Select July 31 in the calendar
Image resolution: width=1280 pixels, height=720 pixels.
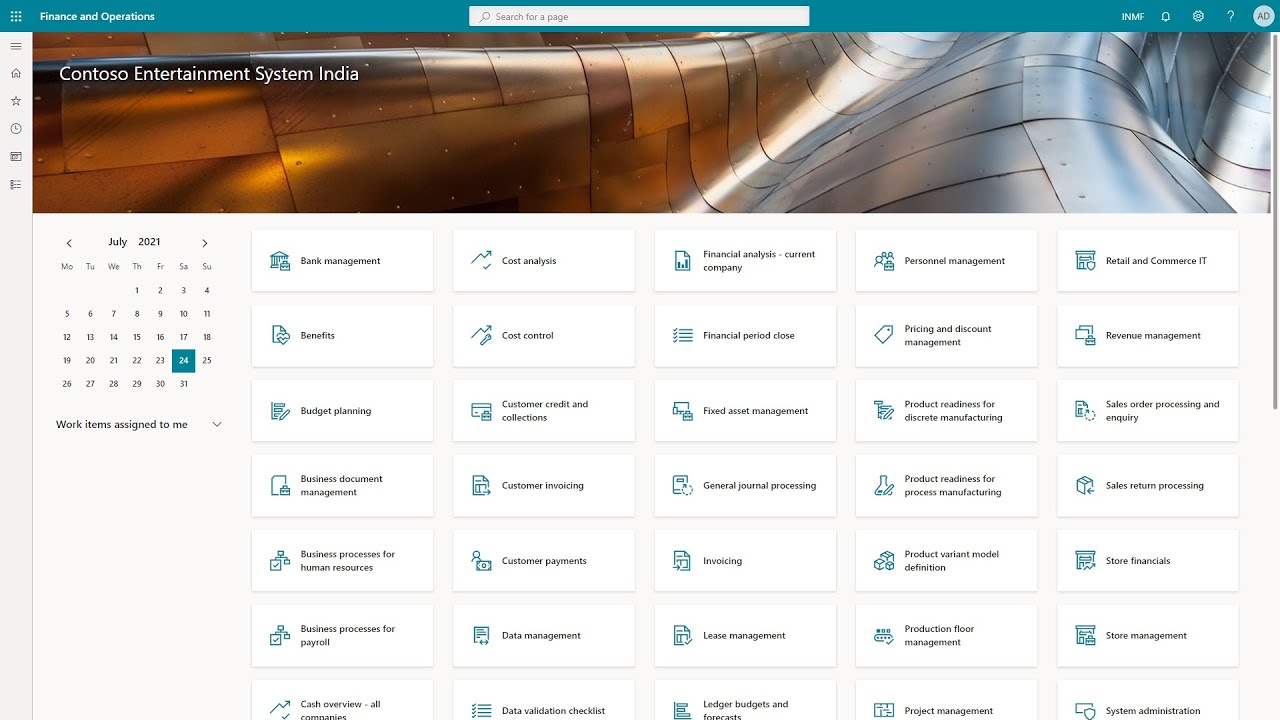click(184, 384)
